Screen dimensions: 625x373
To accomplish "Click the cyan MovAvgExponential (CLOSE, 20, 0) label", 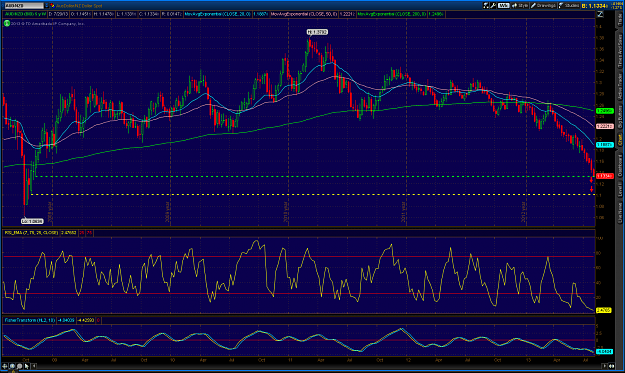I will coord(218,14).
